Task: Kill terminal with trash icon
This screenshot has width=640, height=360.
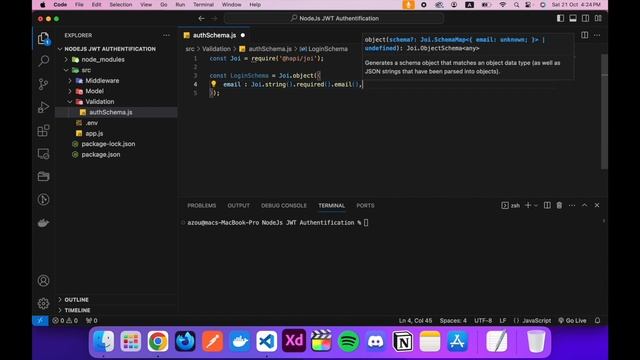Action: 559,205
